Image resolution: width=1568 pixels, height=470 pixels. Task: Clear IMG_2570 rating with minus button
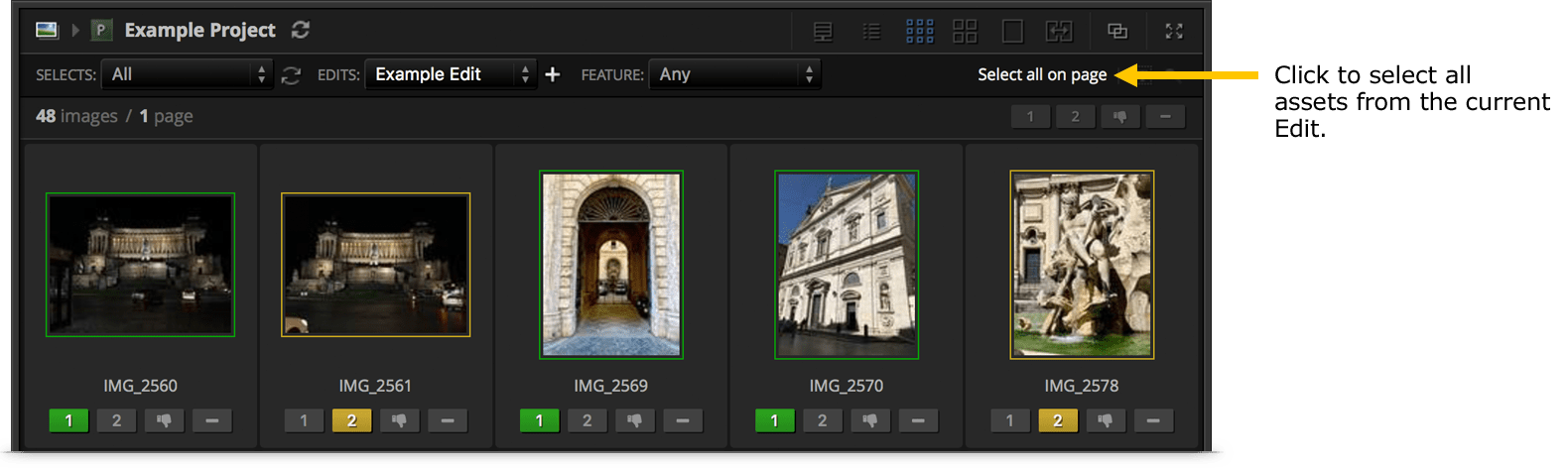(917, 420)
